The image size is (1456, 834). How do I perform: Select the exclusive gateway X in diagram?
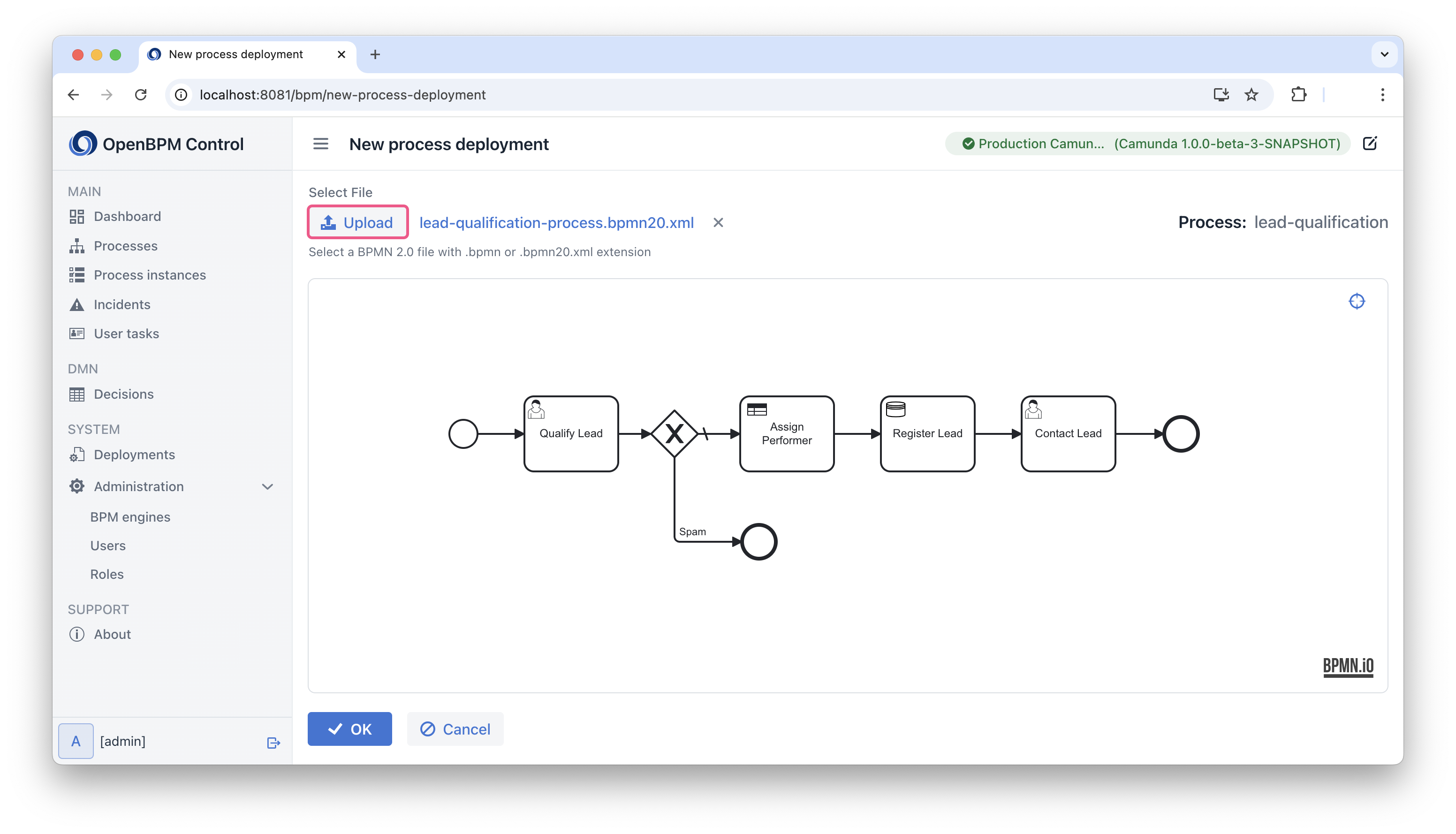coord(674,433)
